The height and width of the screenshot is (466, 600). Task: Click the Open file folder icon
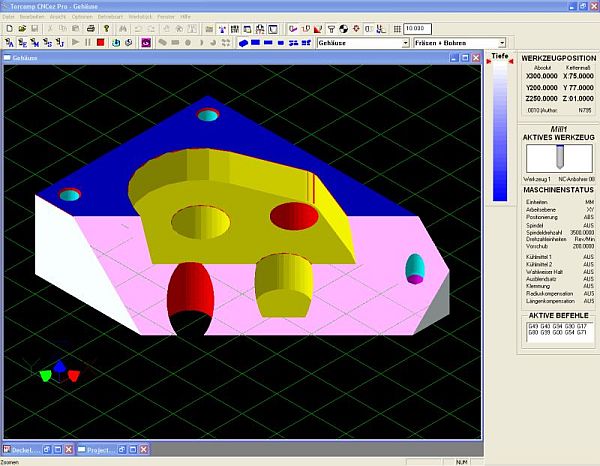tap(21, 29)
